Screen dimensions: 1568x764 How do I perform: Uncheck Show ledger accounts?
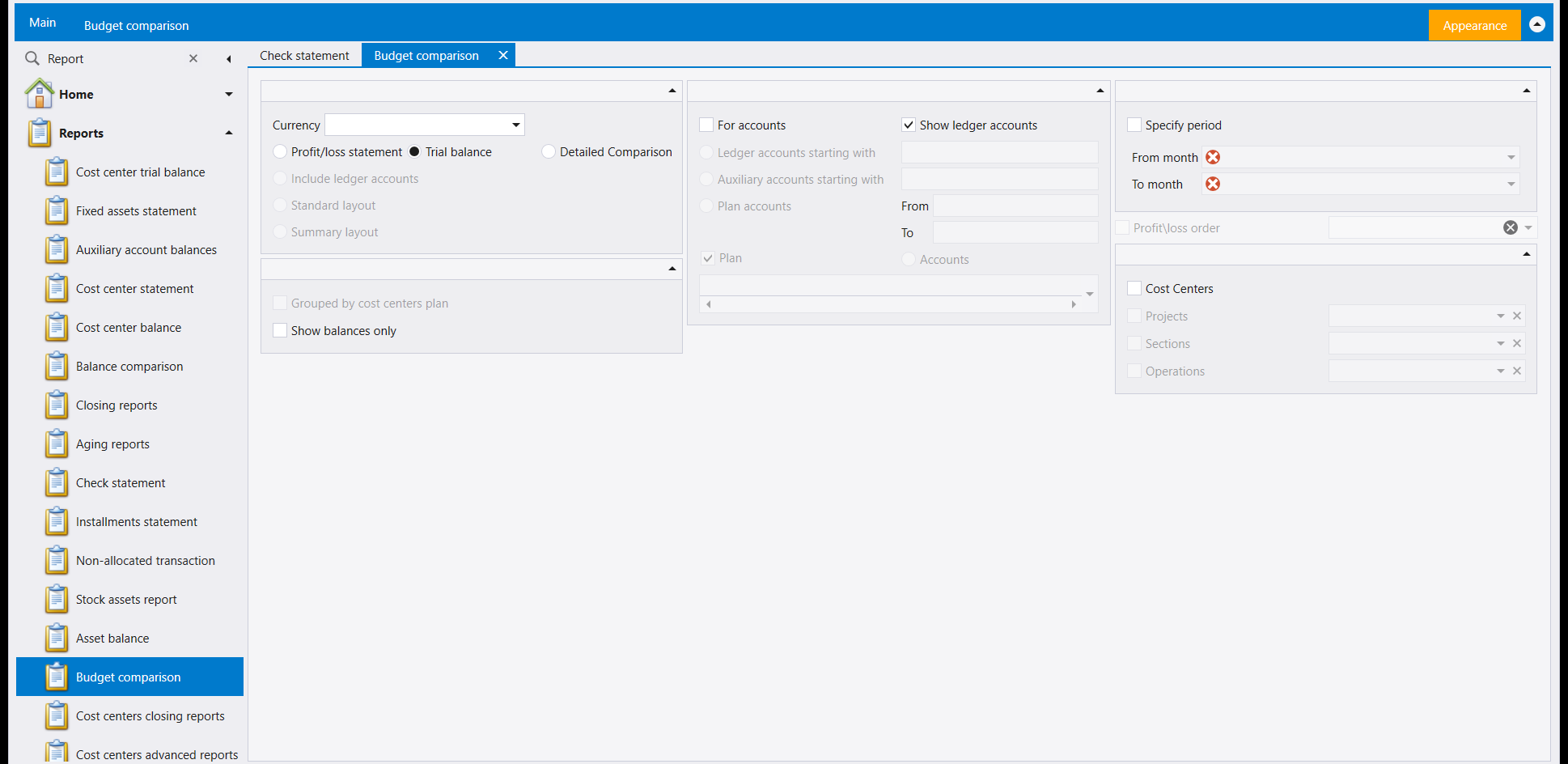pyautogui.click(x=909, y=125)
